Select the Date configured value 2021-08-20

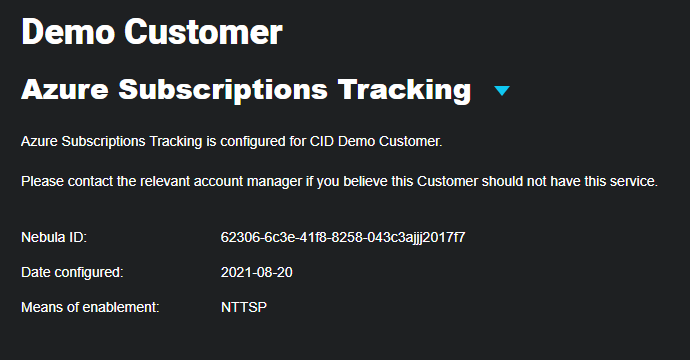click(257, 272)
